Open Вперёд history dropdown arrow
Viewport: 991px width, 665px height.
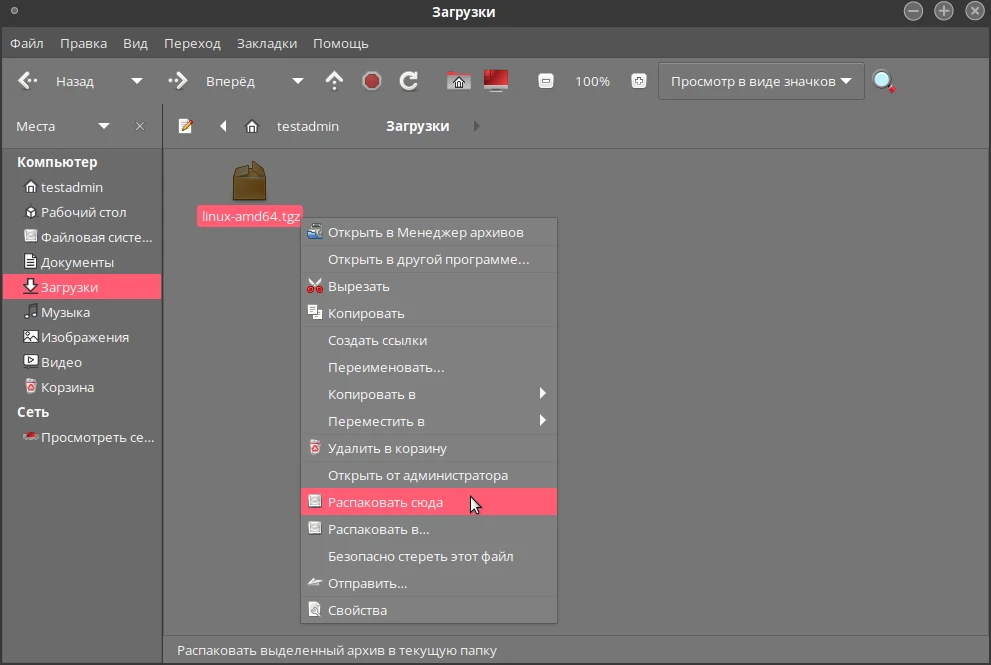coord(298,81)
